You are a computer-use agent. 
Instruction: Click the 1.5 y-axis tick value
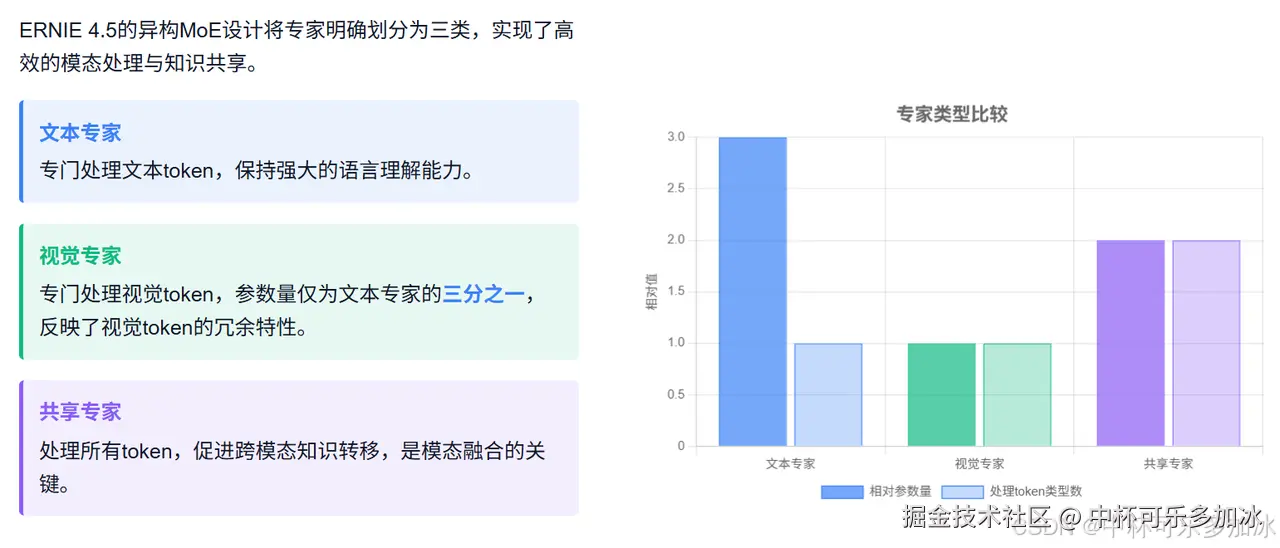coord(676,292)
